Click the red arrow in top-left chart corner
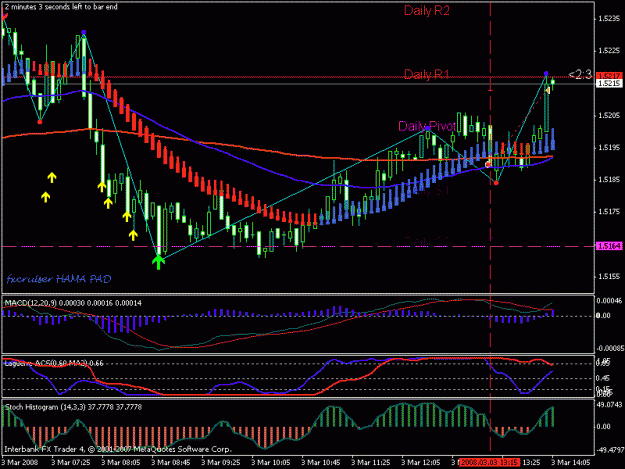625x469 pixels. (x=4, y=17)
